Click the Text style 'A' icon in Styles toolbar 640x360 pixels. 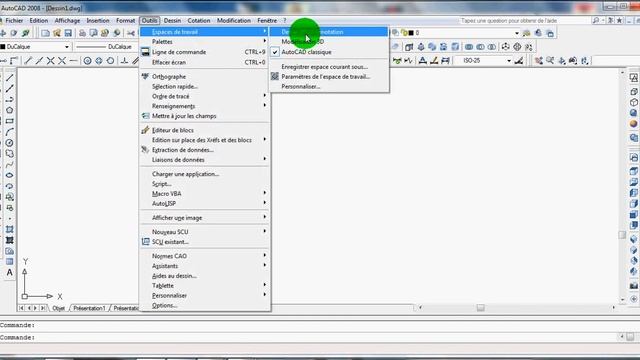(423, 61)
